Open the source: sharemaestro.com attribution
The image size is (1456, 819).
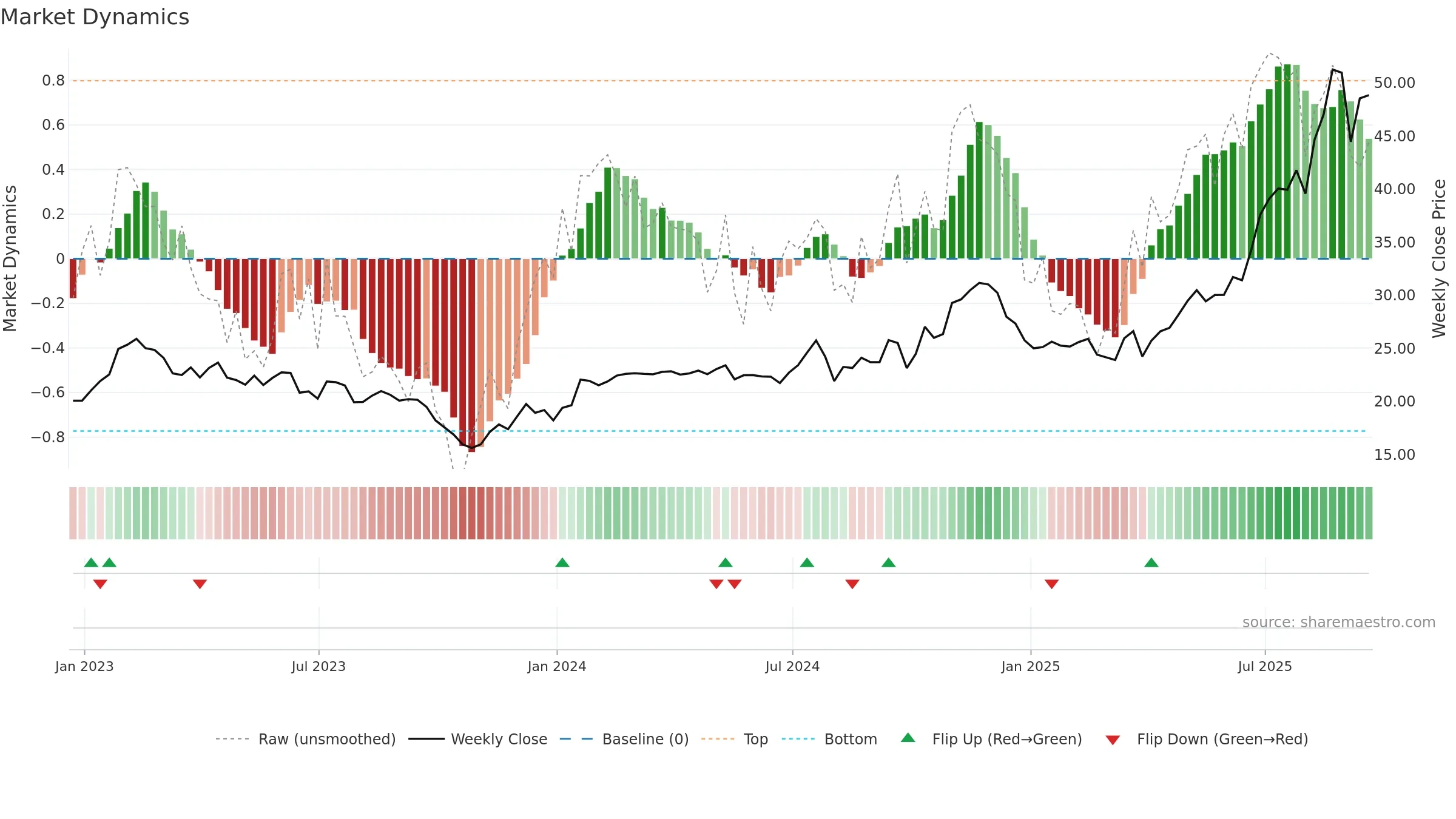[1339, 622]
